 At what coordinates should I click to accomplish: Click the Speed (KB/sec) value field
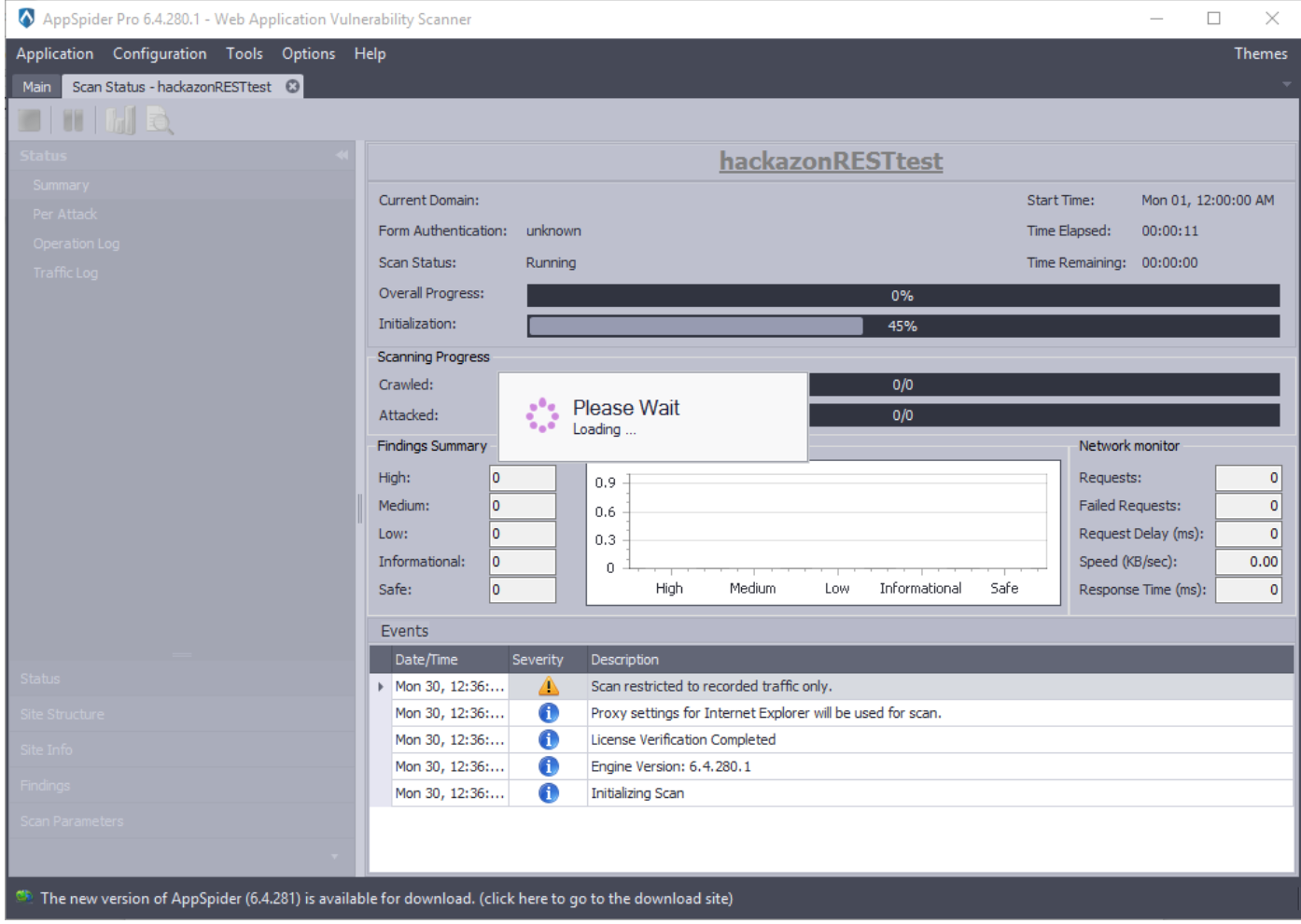1249,563
